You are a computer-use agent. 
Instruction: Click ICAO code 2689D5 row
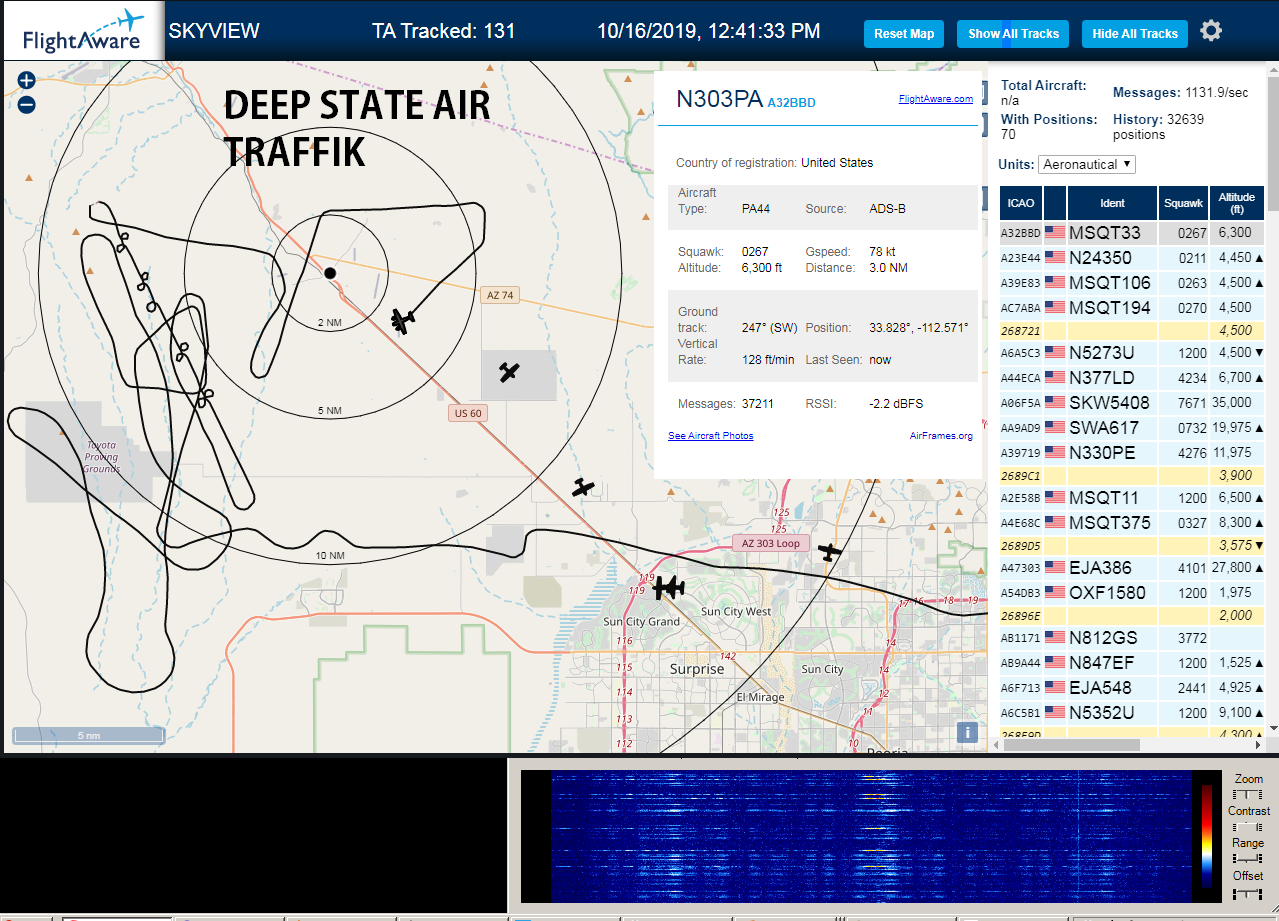click(x=1132, y=546)
